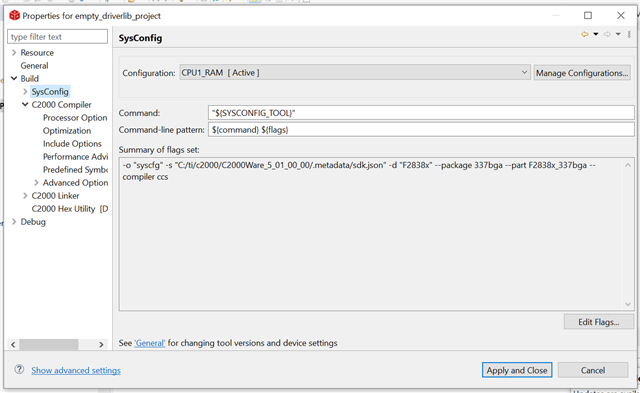Click the tree horizontal scrollbar right arrow
640x393 pixels.
click(101, 344)
